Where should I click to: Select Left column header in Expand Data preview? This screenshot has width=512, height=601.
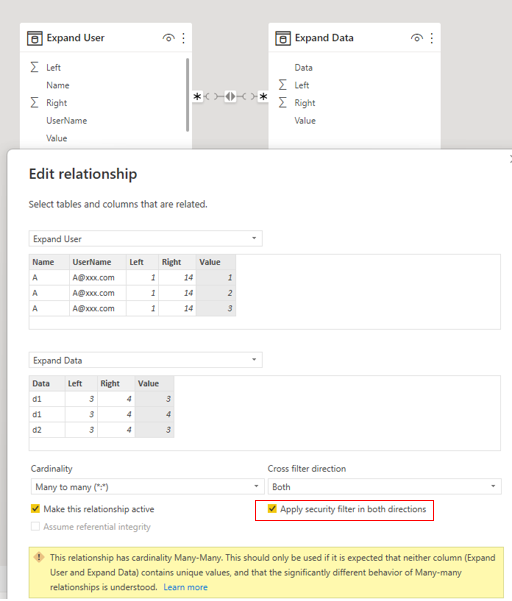[x=81, y=384]
